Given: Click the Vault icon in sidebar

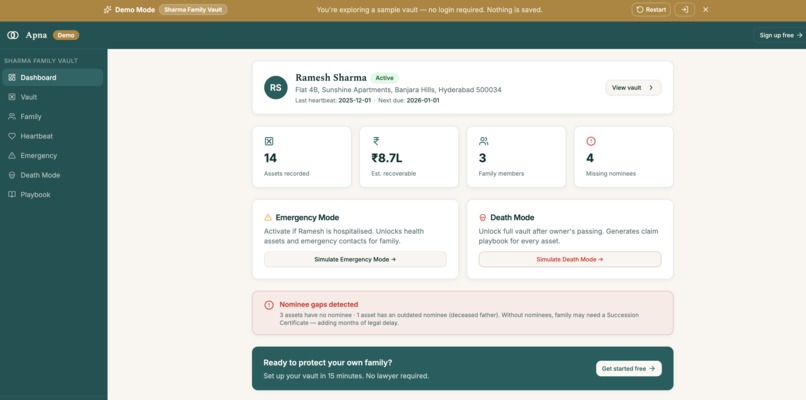Looking at the screenshot, I should [12, 97].
